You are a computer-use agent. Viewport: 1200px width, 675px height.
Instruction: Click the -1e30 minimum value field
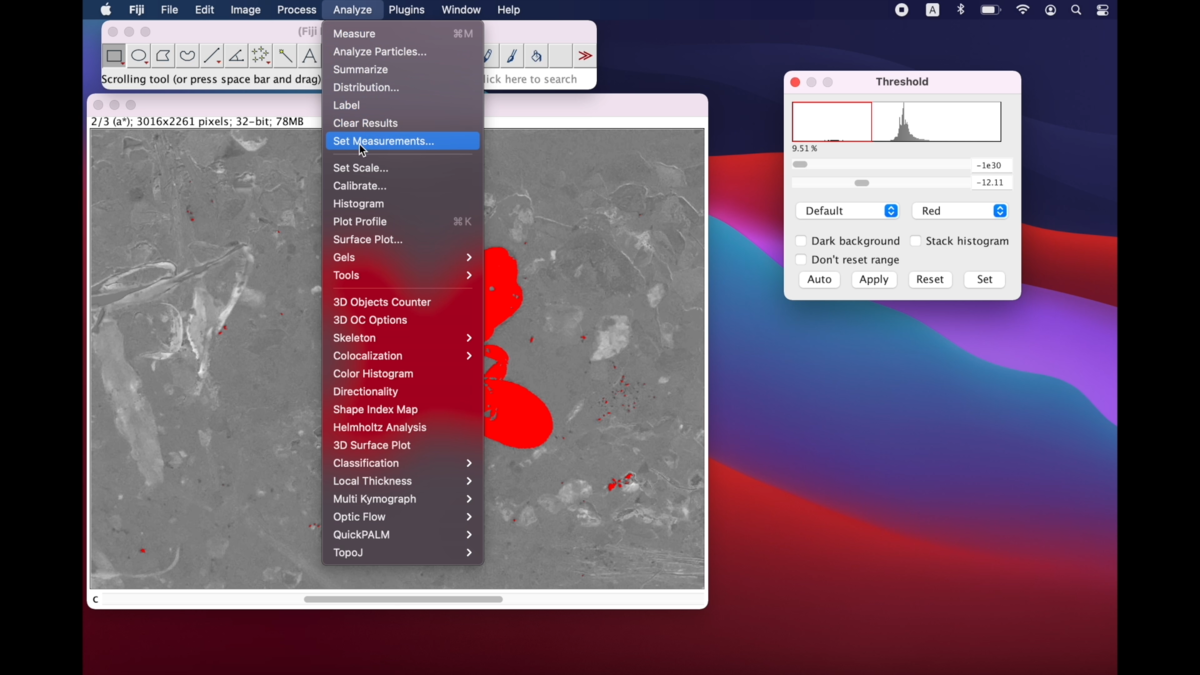pos(992,165)
